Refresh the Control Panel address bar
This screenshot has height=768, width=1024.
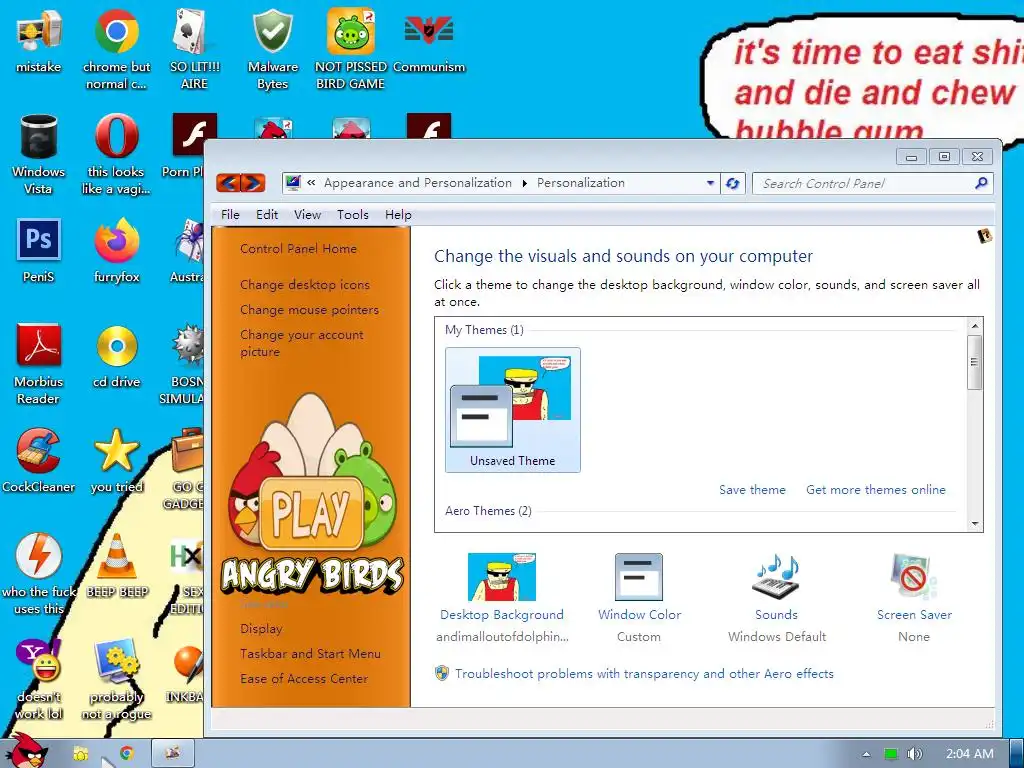coord(733,184)
